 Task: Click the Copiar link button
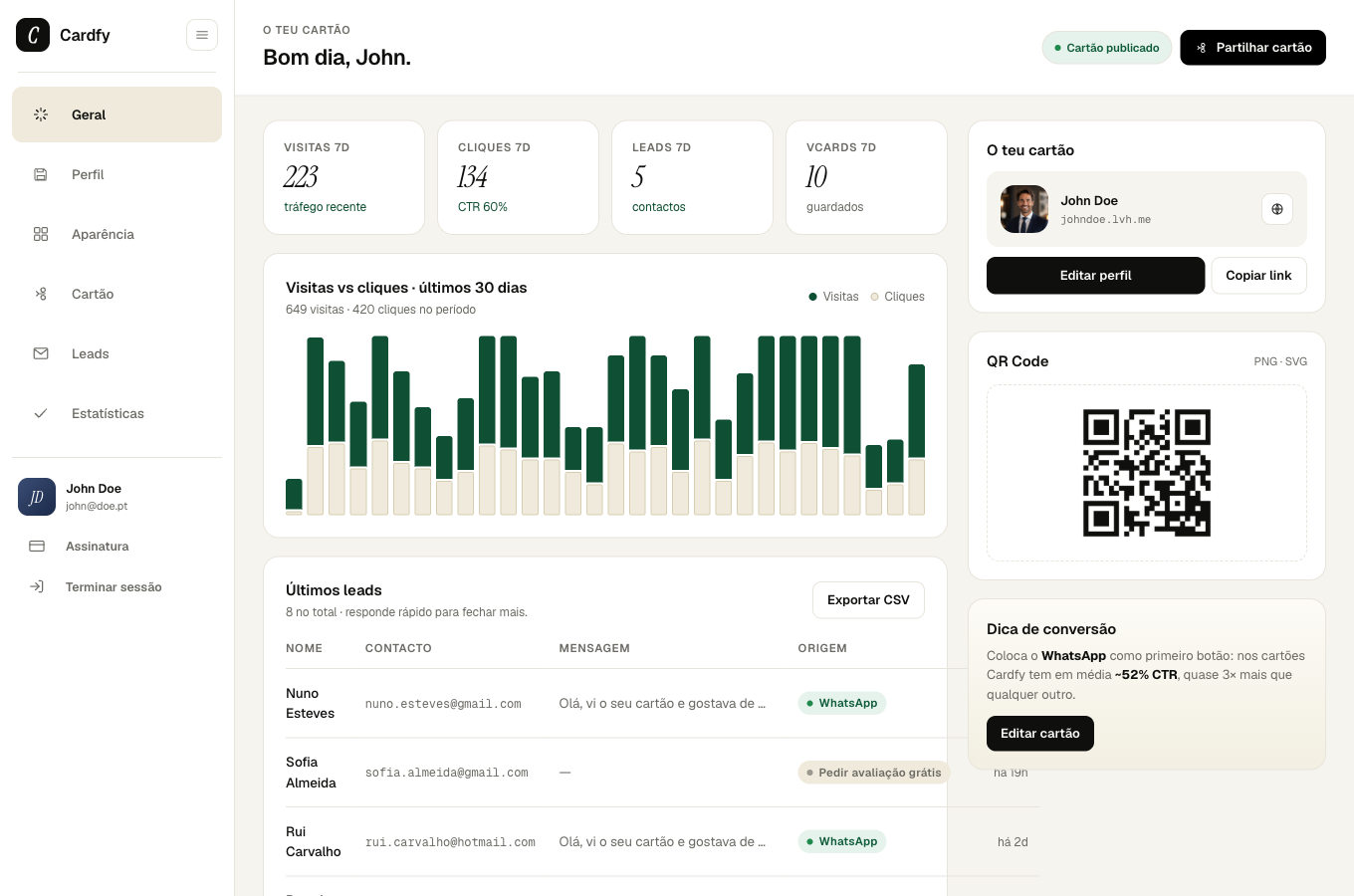[1258, 276]
